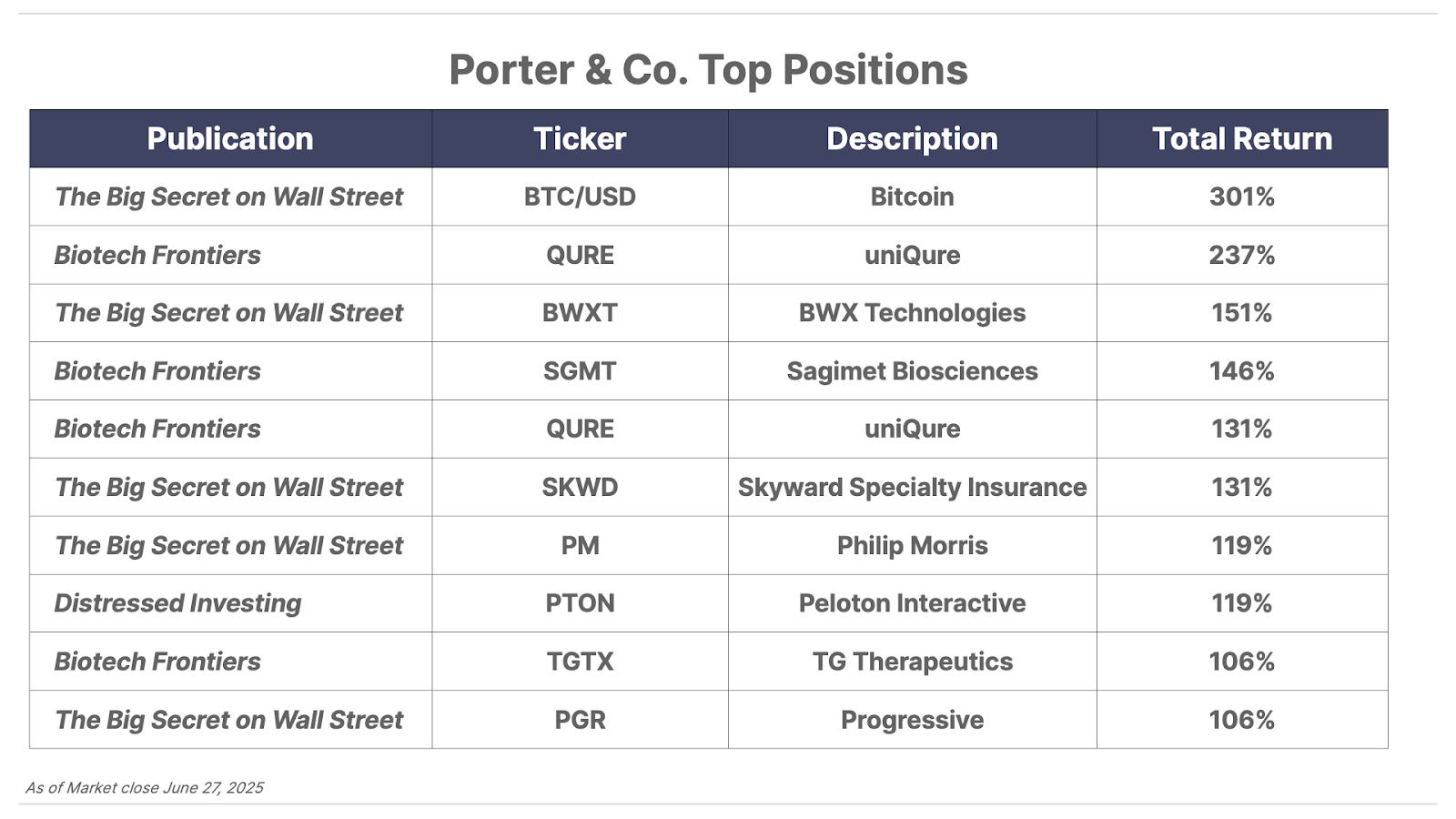Select BWX Technologies description
The height and width of the screenshot is (819, 1456).
point(912,313)
